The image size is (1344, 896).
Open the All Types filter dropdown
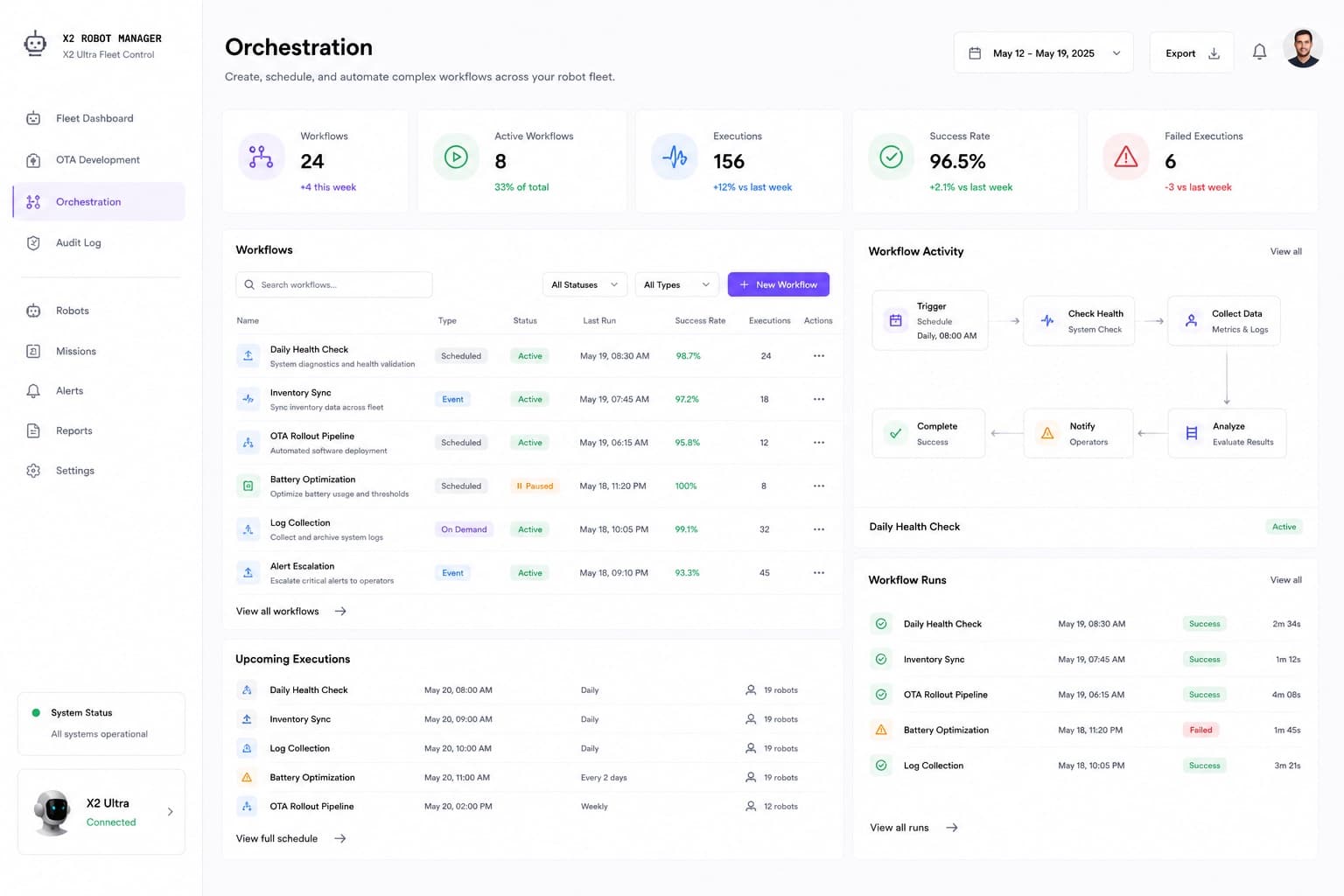[x=676, y=284]
